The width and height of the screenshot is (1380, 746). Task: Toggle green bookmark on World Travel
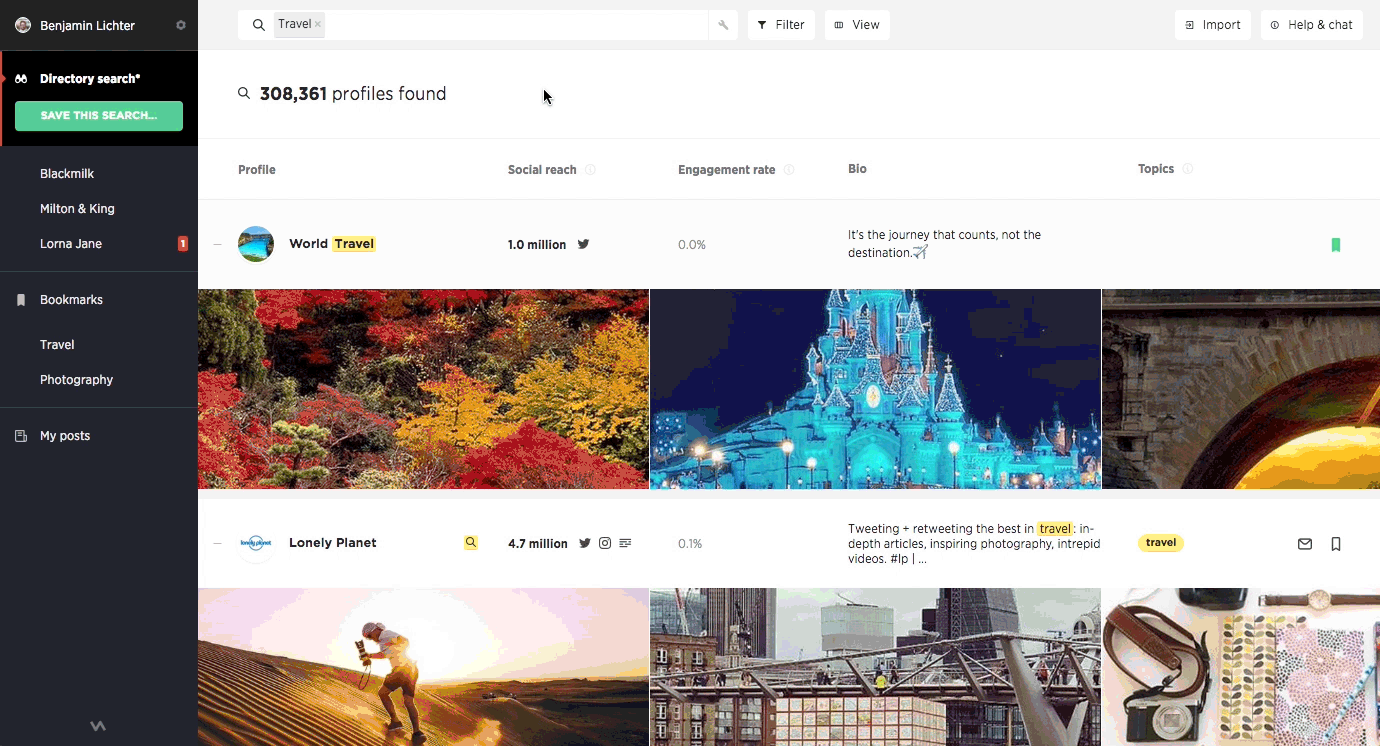coord(1336,245)
